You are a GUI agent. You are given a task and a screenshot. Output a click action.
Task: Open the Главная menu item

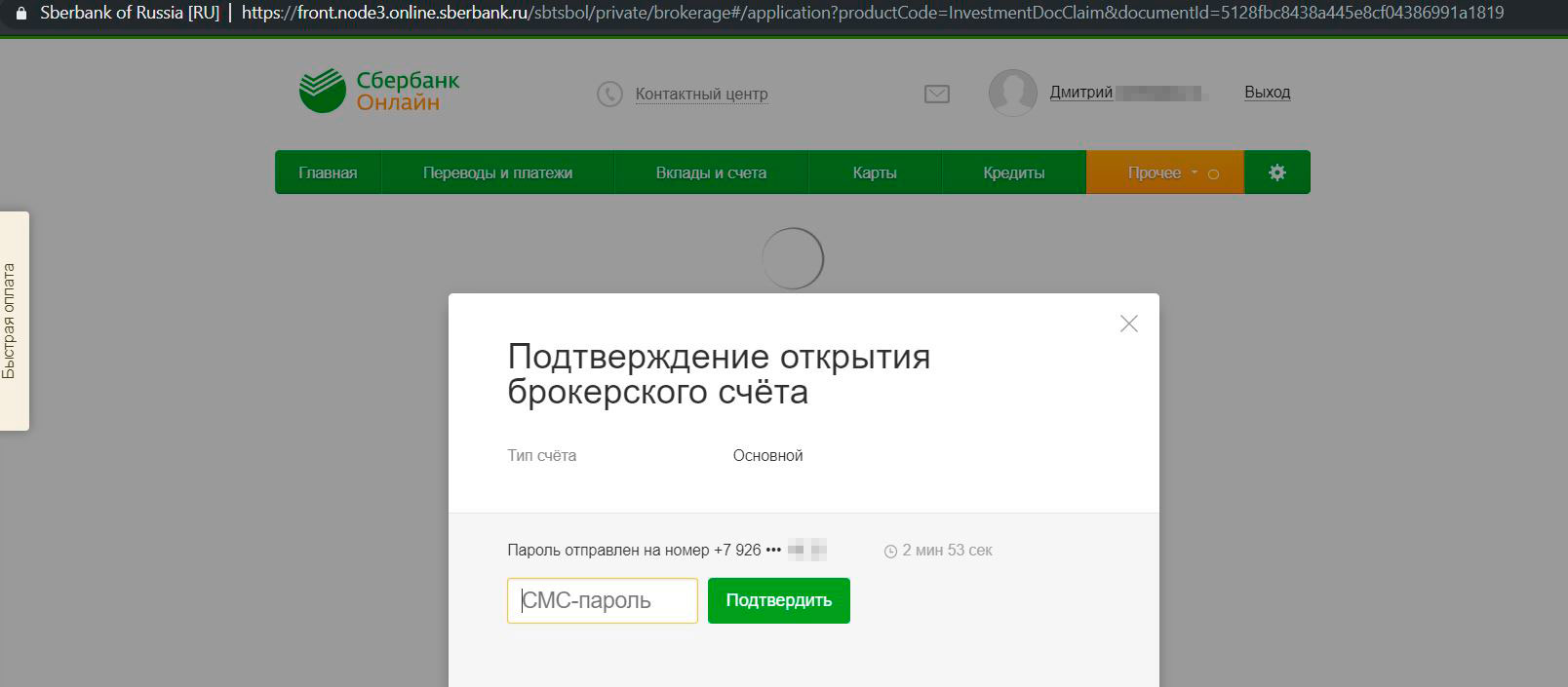[328, 172]
